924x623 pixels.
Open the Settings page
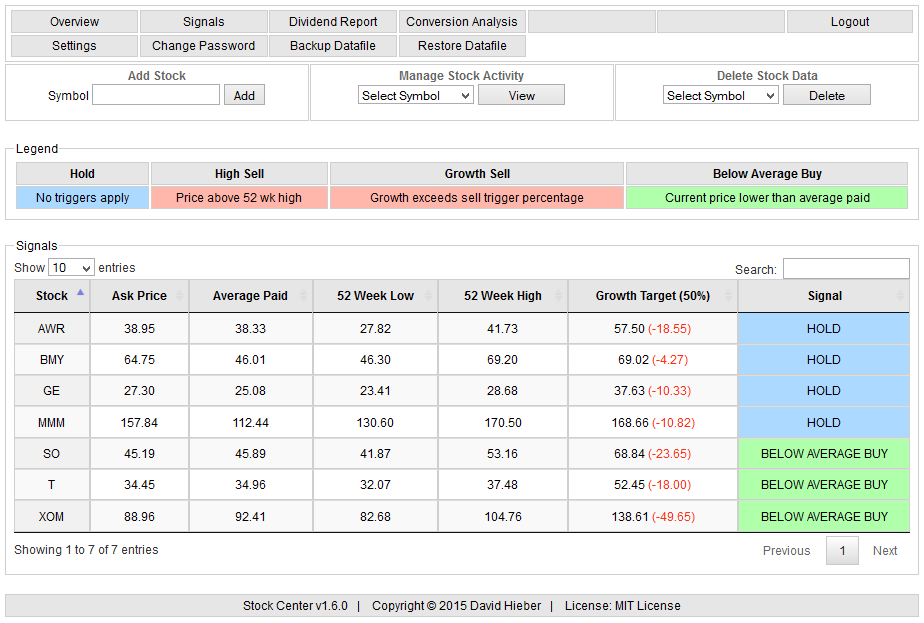coord(74,45)
